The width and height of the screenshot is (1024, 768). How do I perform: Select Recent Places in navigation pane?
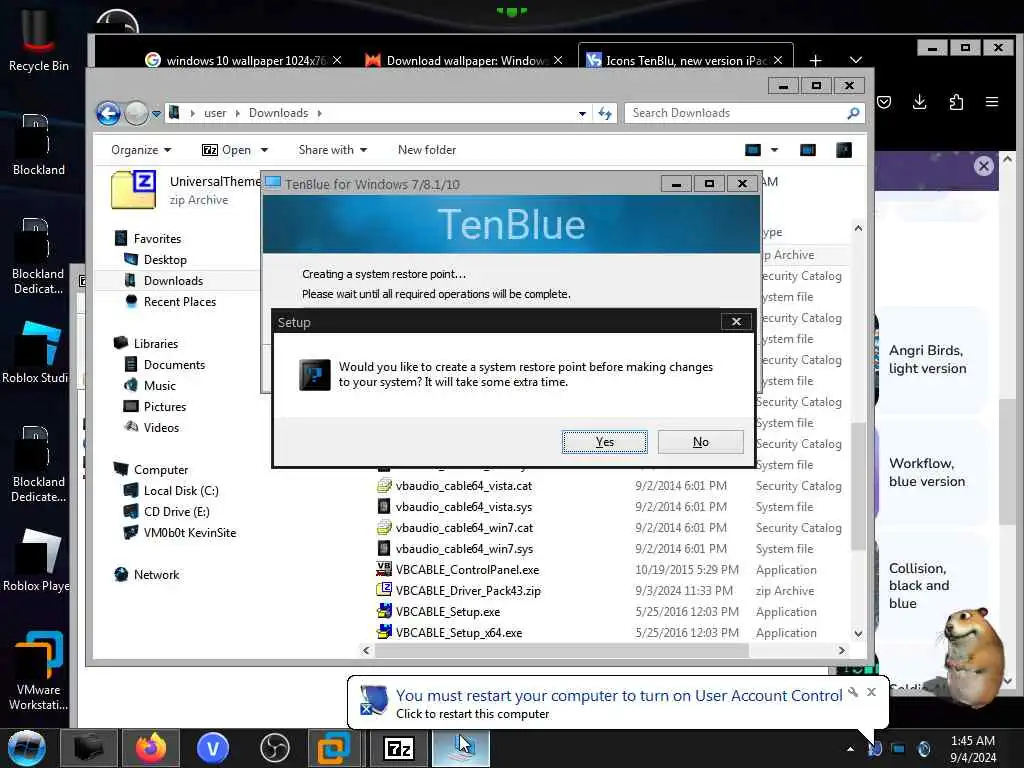tap(180, 302)
